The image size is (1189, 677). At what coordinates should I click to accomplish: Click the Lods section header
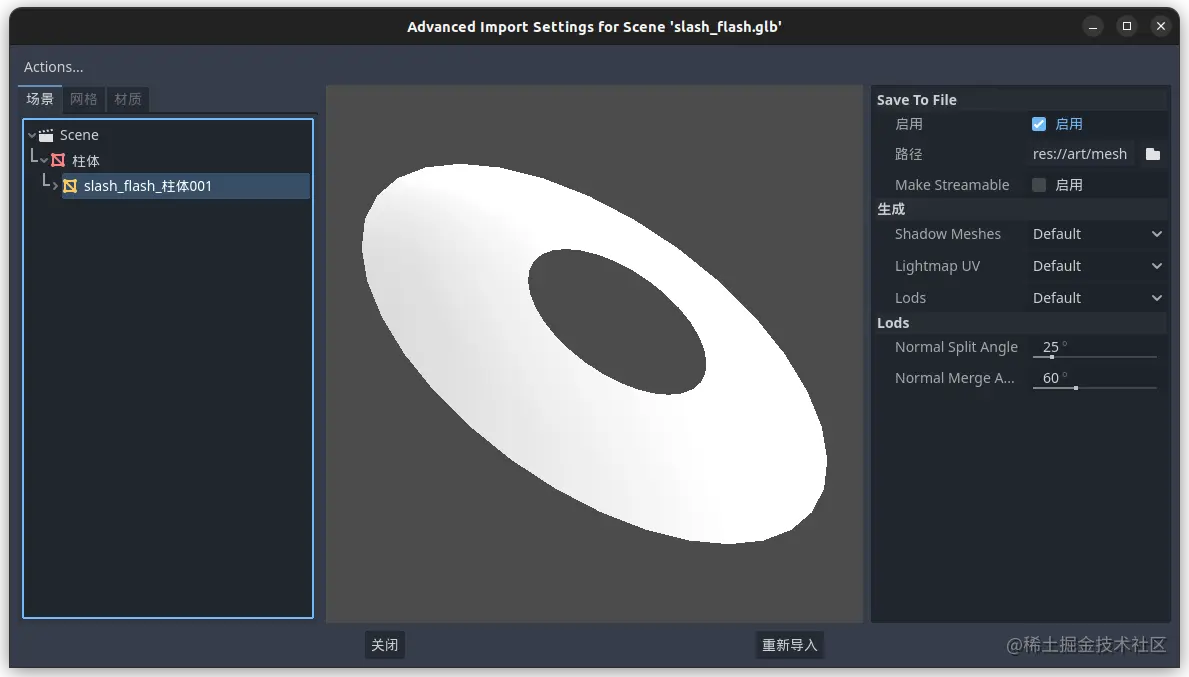click(x=1020, y=323)
